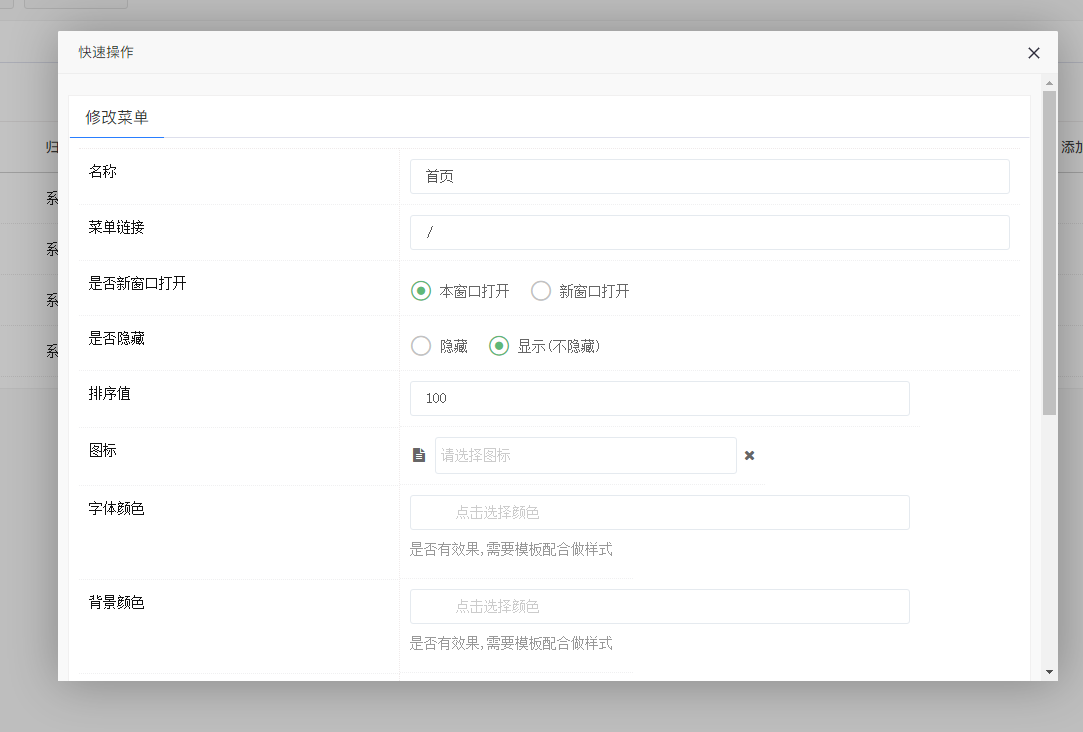Click the scrollbar track below the thumb
1083x732 pixels.
coord(1049,540)
